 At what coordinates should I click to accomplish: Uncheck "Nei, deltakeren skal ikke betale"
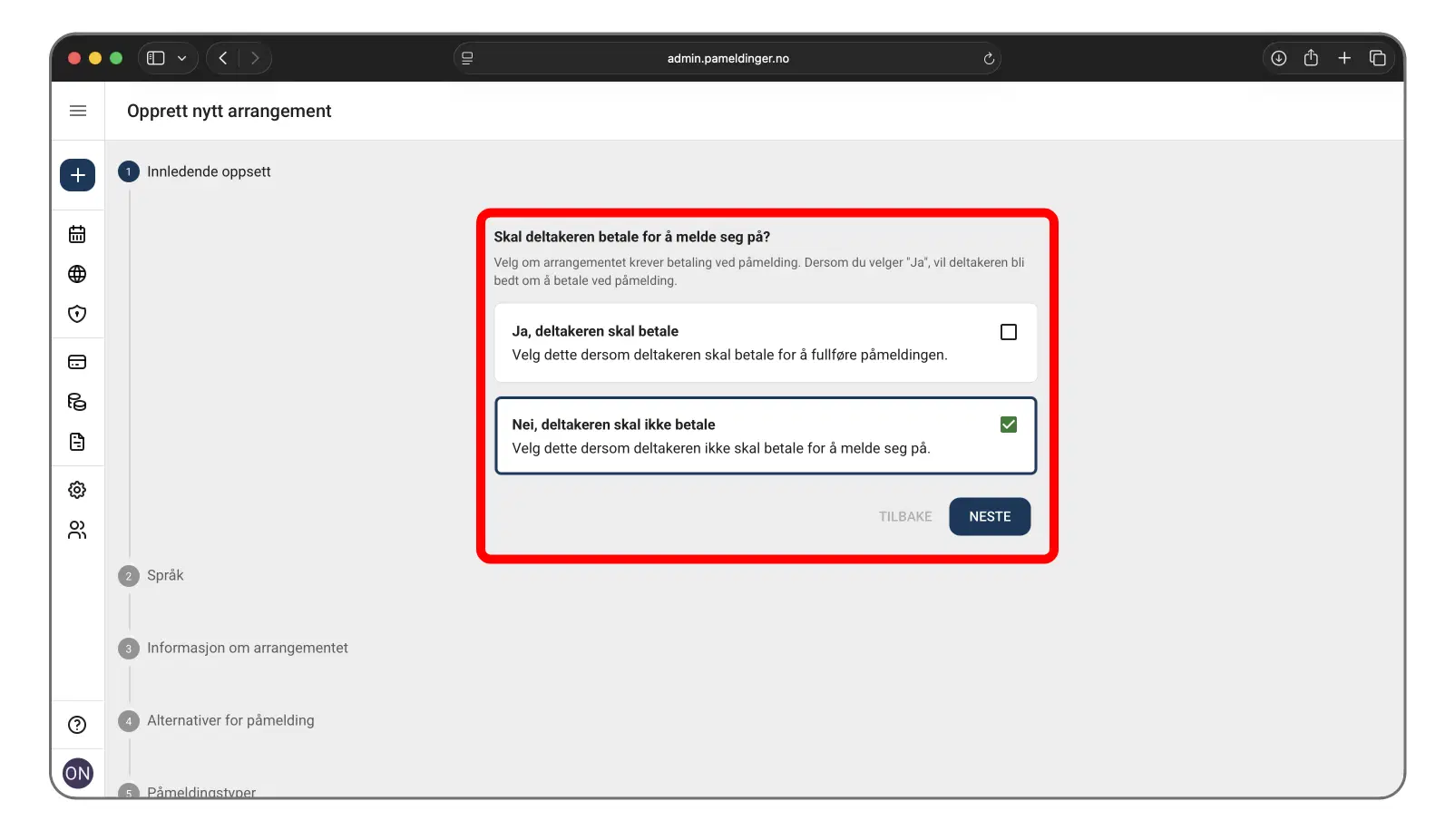pyautogui.click(x=1008, y=424)
